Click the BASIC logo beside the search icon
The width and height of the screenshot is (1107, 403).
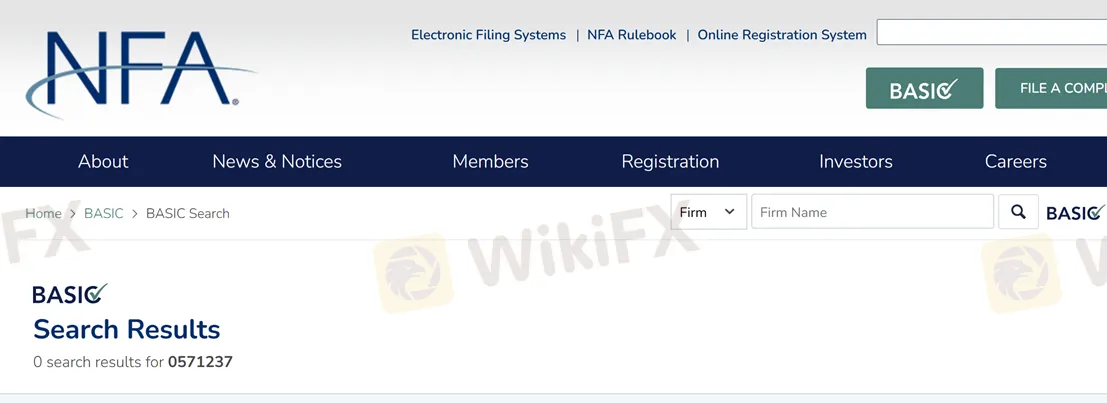pyautogui.click(x=1074, y=213)
